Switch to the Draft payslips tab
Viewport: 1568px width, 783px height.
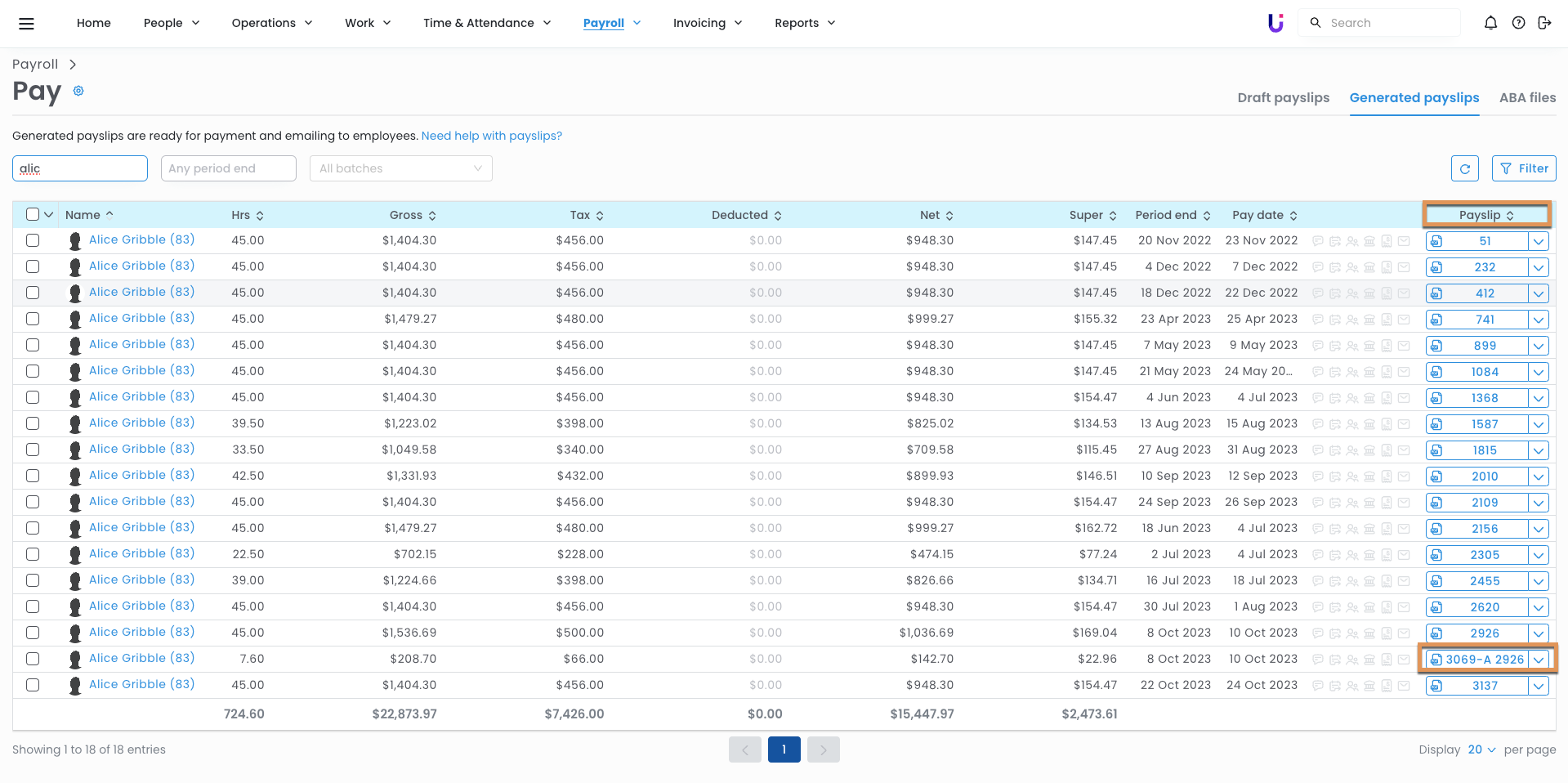(x=1283, y=97)
